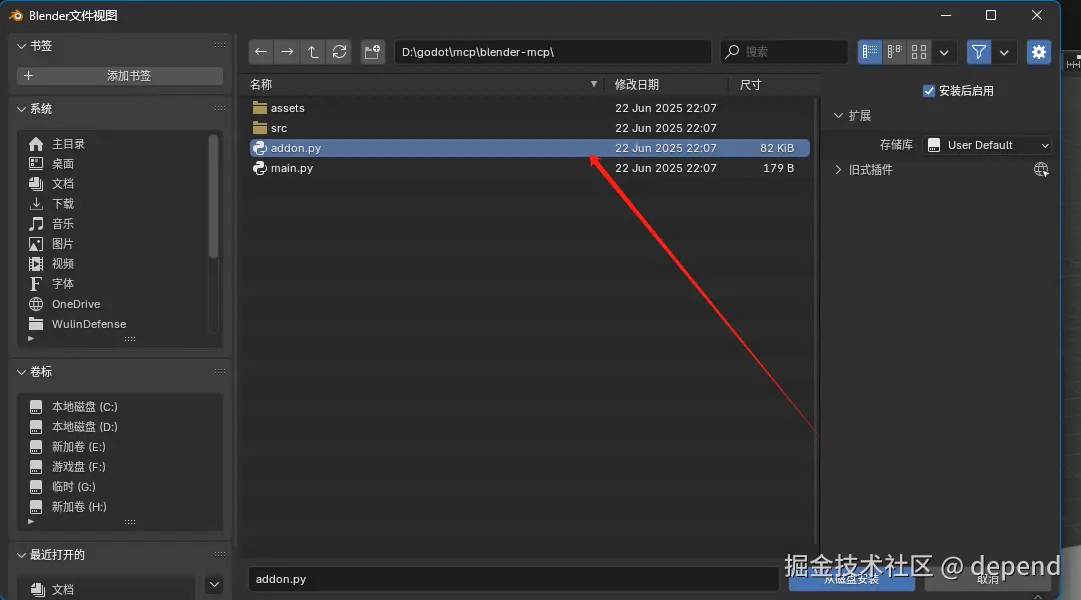Click system list vertical scrollbar
The width and height of the screenshot is (1081, 600).
(x=213, y=197)
